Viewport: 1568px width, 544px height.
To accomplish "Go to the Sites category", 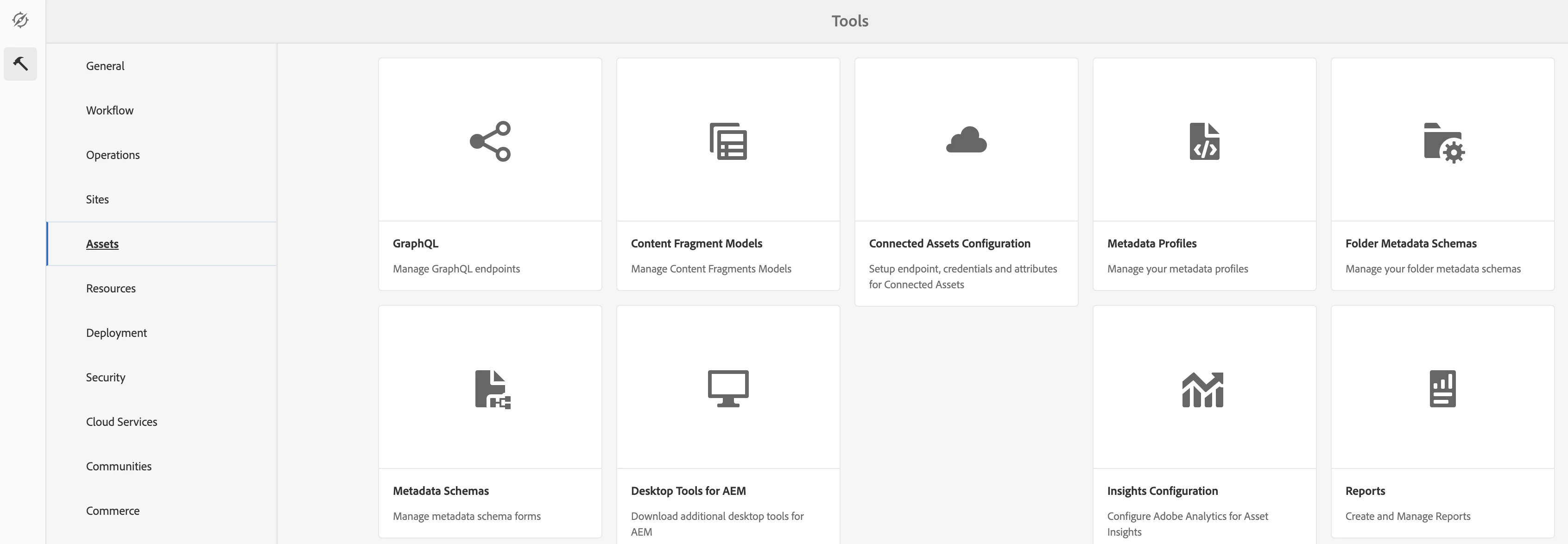I will point(97,199).
